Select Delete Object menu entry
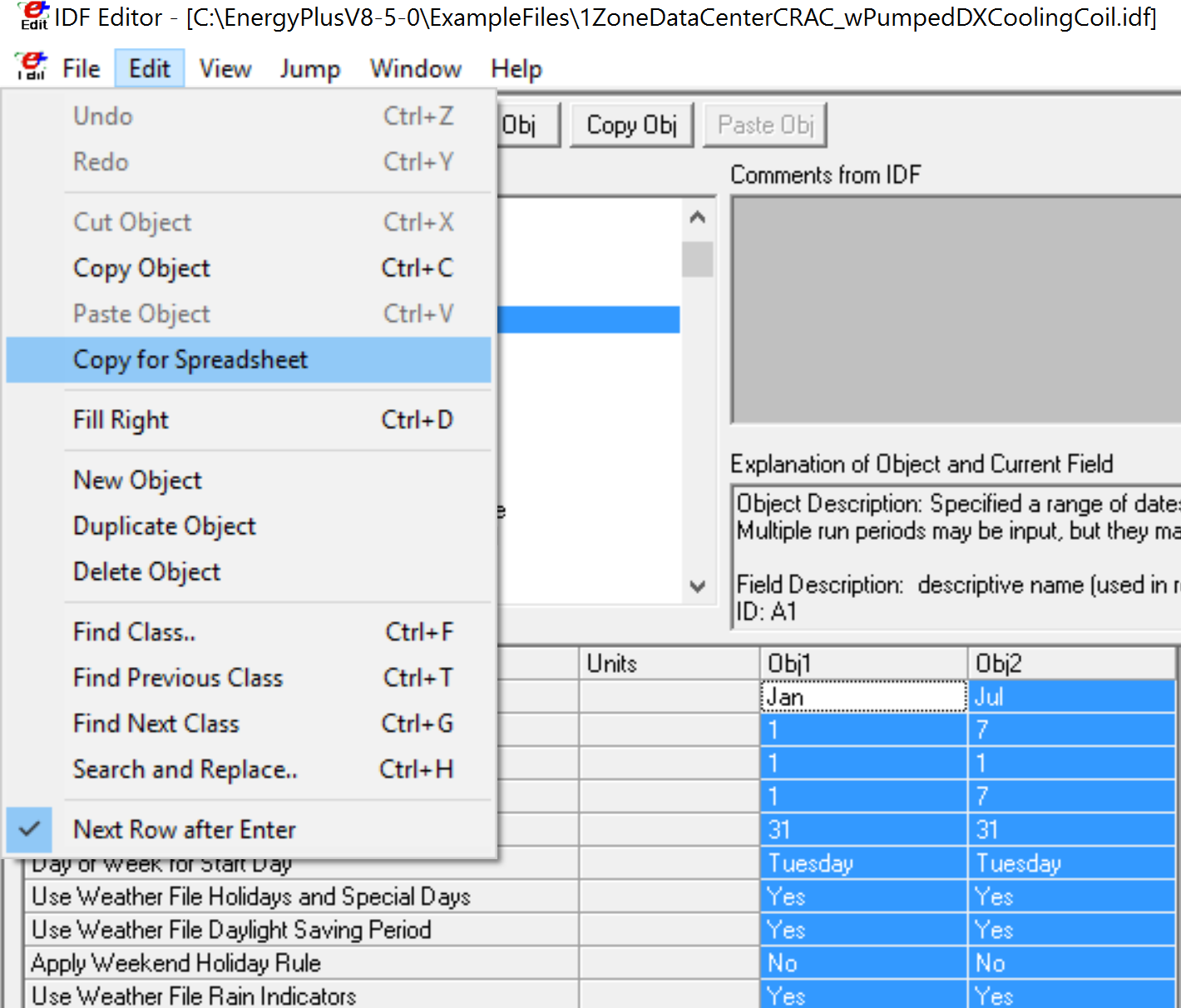The width and height of the screenshot is (1181, 1008). click(248, 571)
